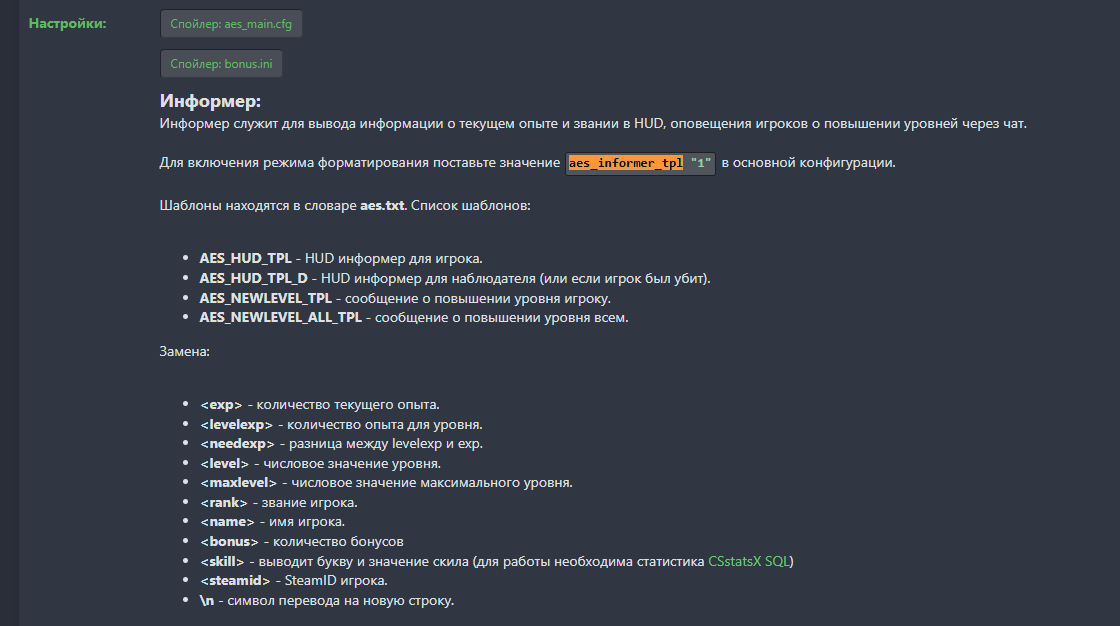Click the <needexp> placeholder text

tap(237, 444)
